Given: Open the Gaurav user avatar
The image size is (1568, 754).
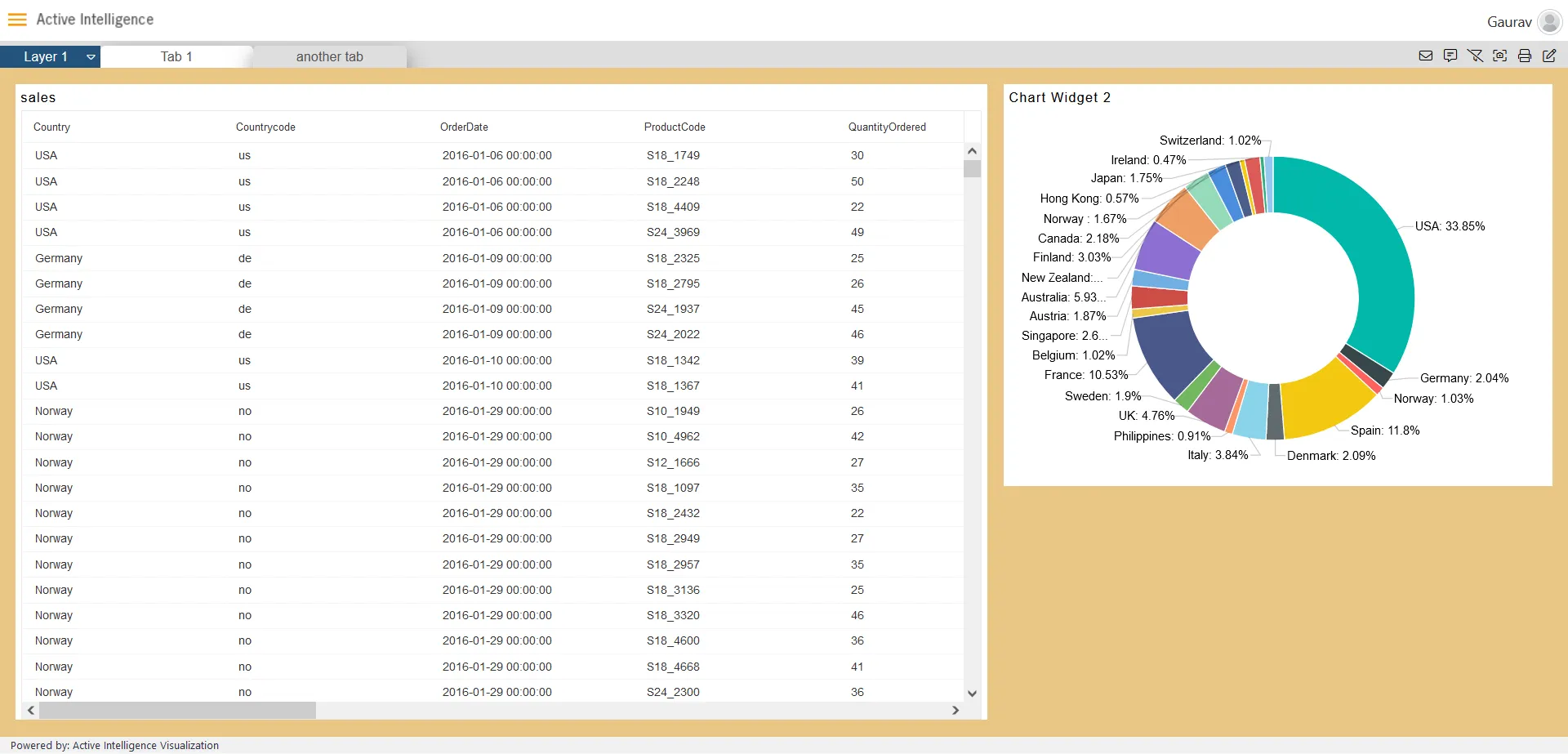Looking at the screenshot, I should pos(1549,22).
